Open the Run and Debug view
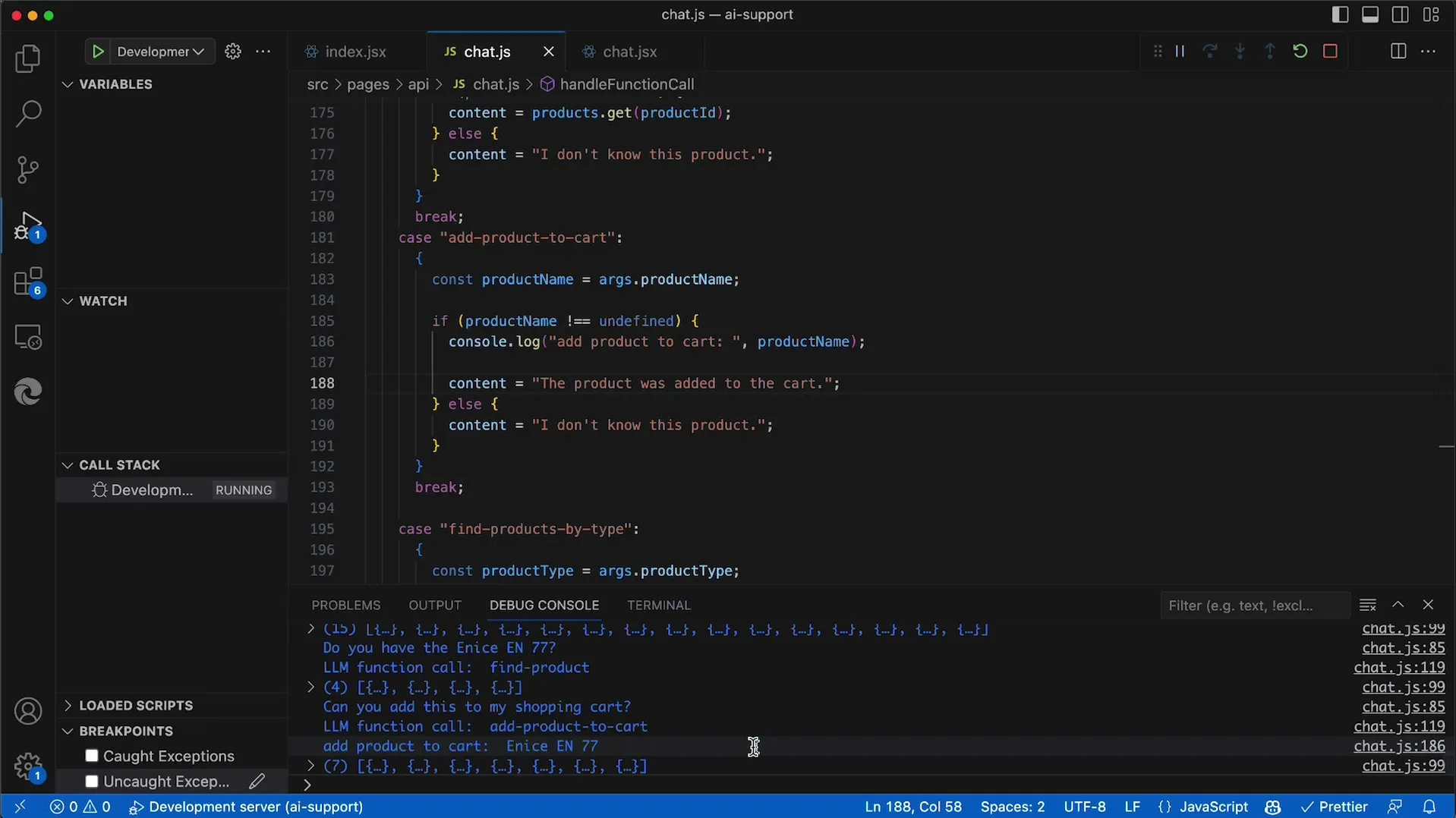The height and width of the screenshot is (818, 1456). coord(28,226)
